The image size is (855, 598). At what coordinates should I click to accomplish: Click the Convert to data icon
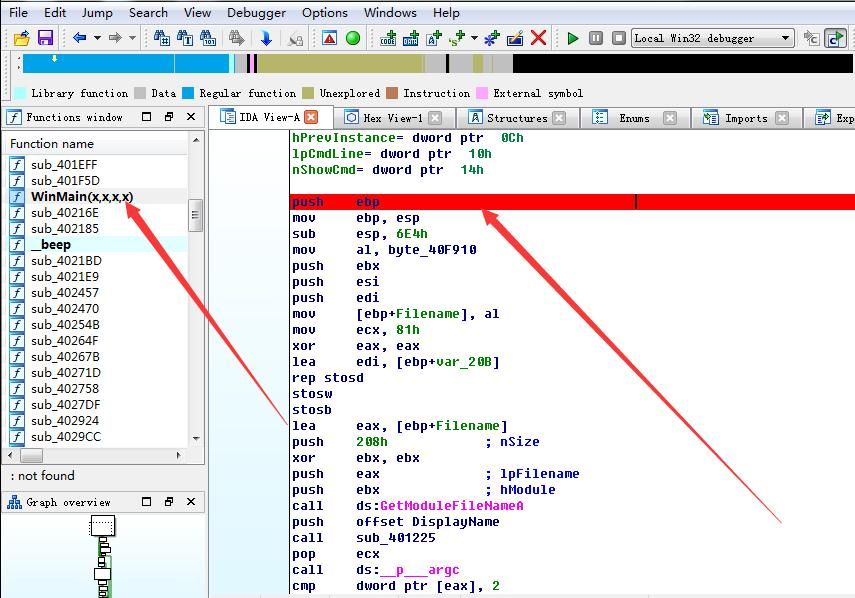tap(411, 38)
